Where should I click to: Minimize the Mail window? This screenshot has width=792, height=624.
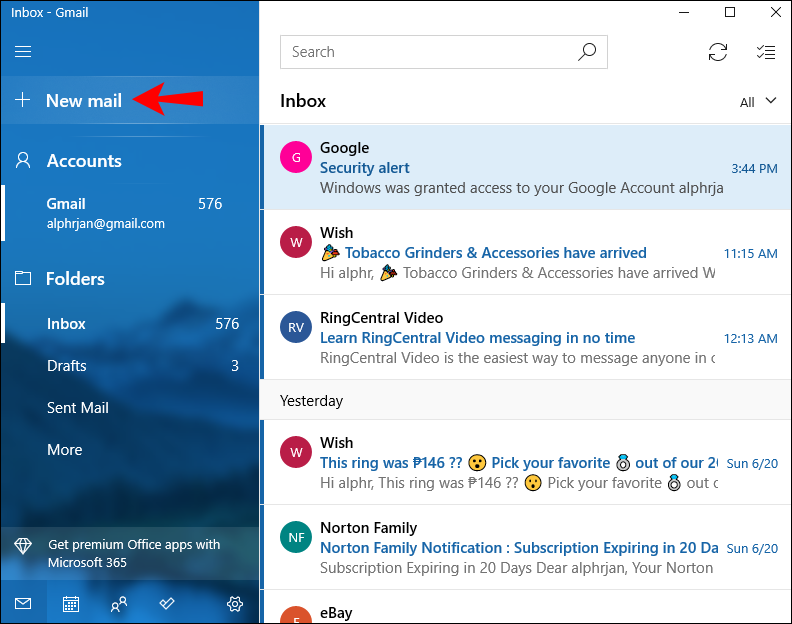tap(684, 12)
